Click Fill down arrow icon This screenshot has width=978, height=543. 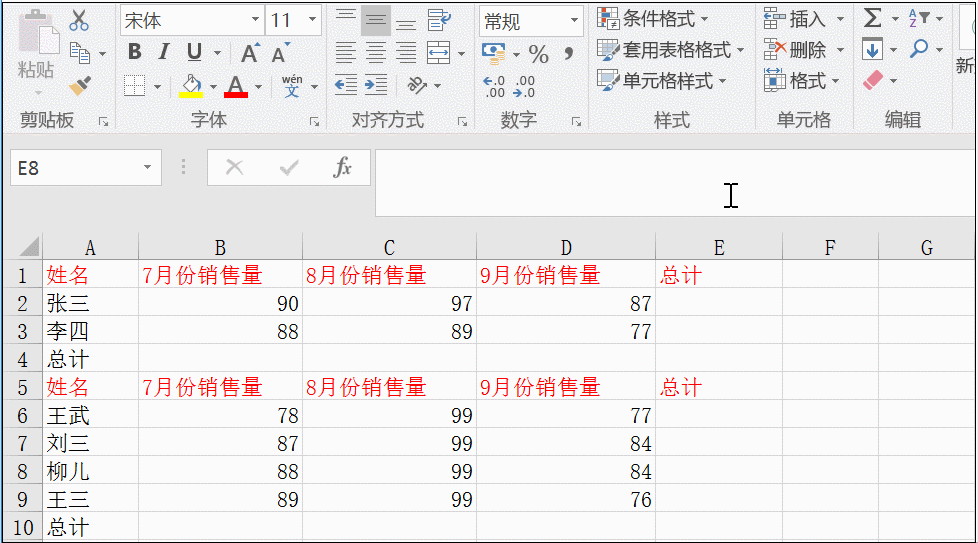coord(872,49)
